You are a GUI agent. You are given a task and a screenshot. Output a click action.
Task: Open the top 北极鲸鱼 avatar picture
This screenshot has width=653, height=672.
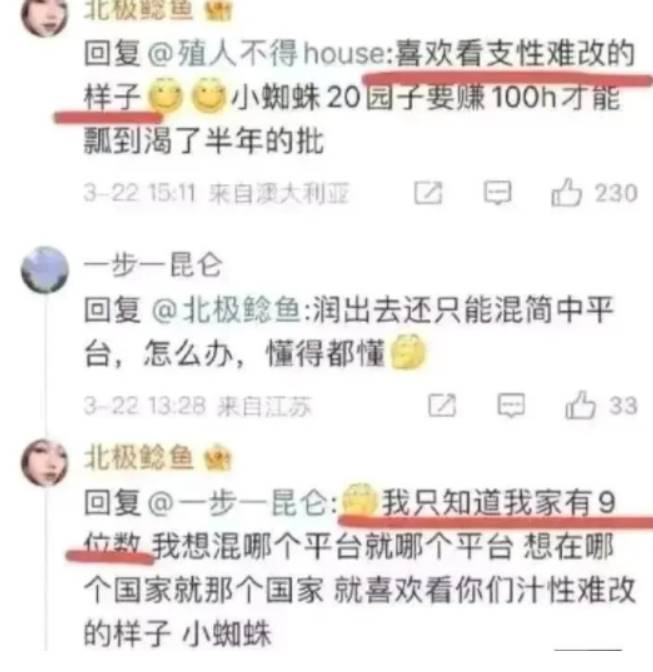pyautogui.click(x=45, y=16)
